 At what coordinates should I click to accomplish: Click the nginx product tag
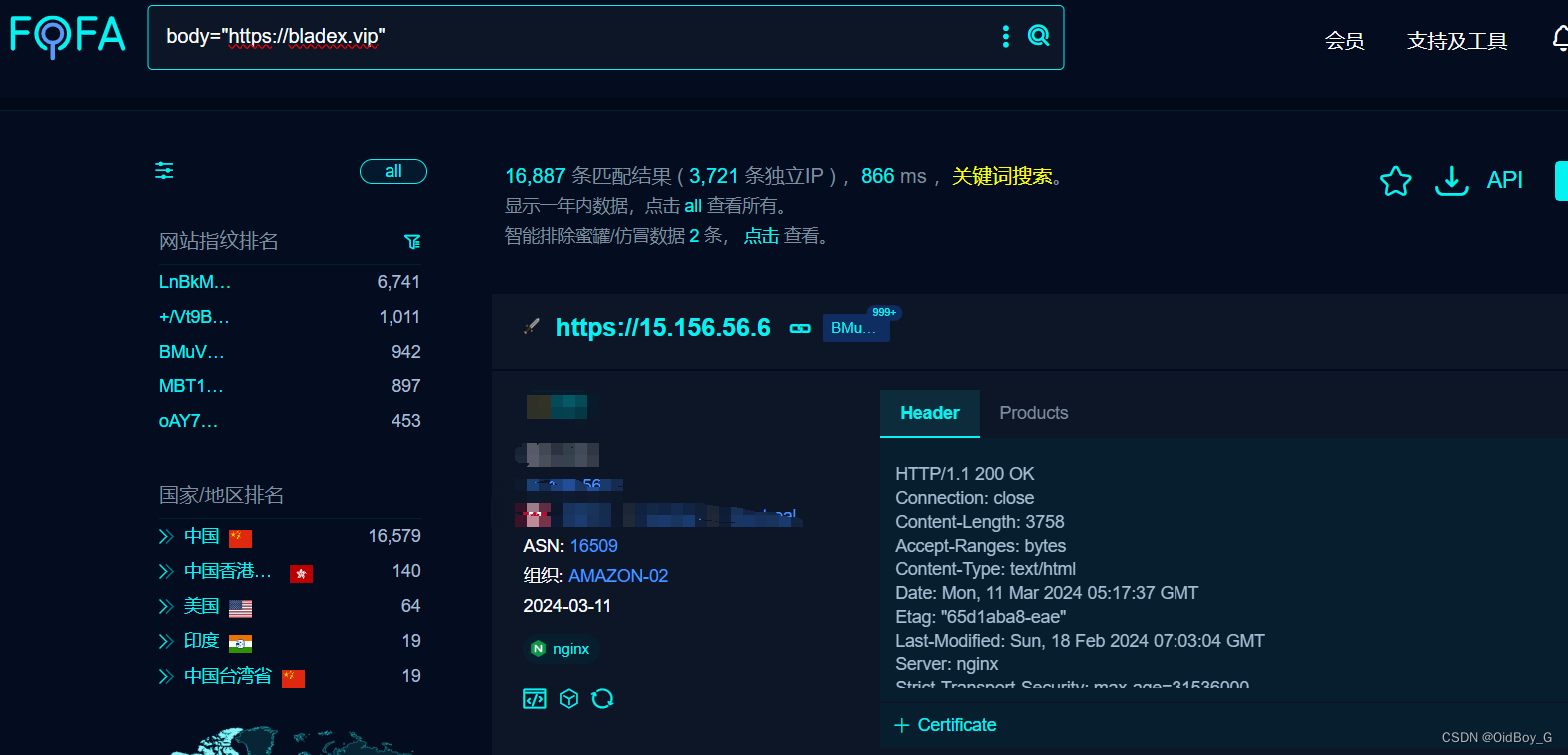(561, 649)
